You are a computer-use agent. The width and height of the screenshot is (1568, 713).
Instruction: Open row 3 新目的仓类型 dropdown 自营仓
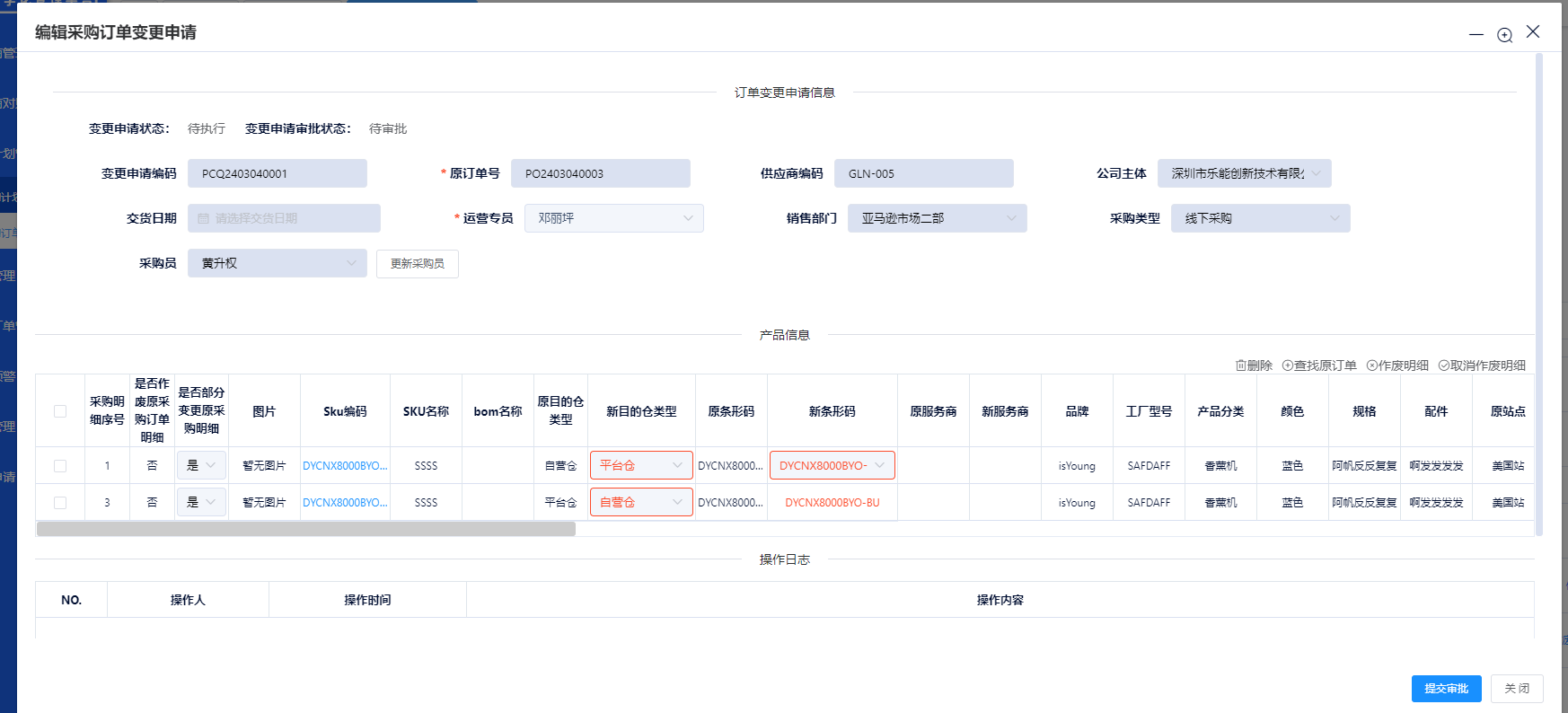(641, 502)
